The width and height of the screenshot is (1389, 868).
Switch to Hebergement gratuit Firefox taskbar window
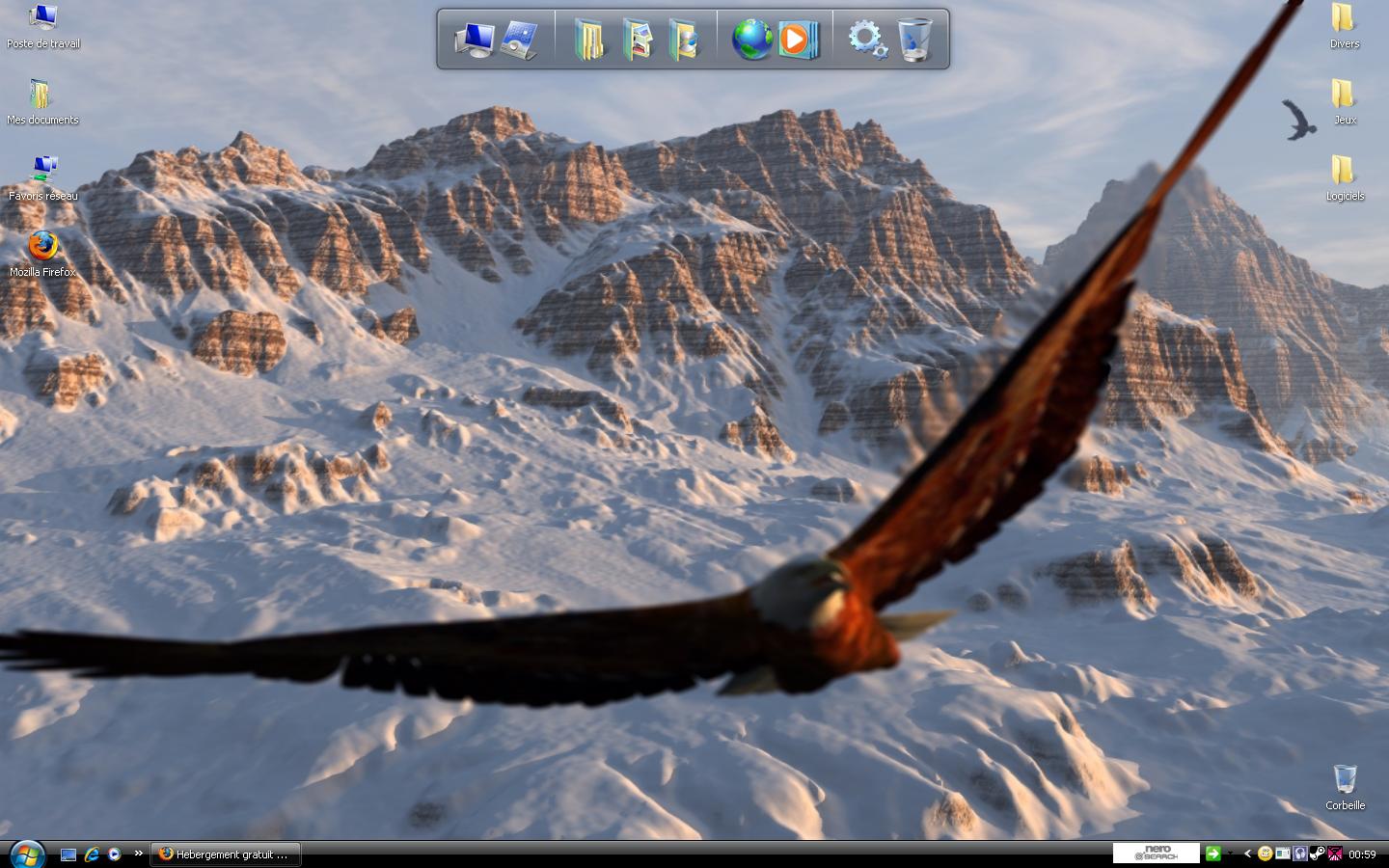pyautogui.click(x=226, y=854)
